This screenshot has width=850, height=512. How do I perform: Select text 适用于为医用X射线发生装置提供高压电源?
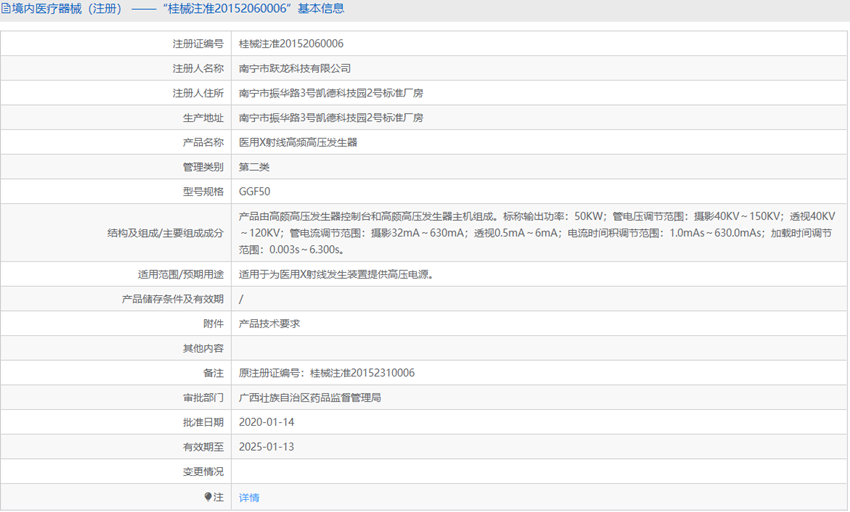336,274
